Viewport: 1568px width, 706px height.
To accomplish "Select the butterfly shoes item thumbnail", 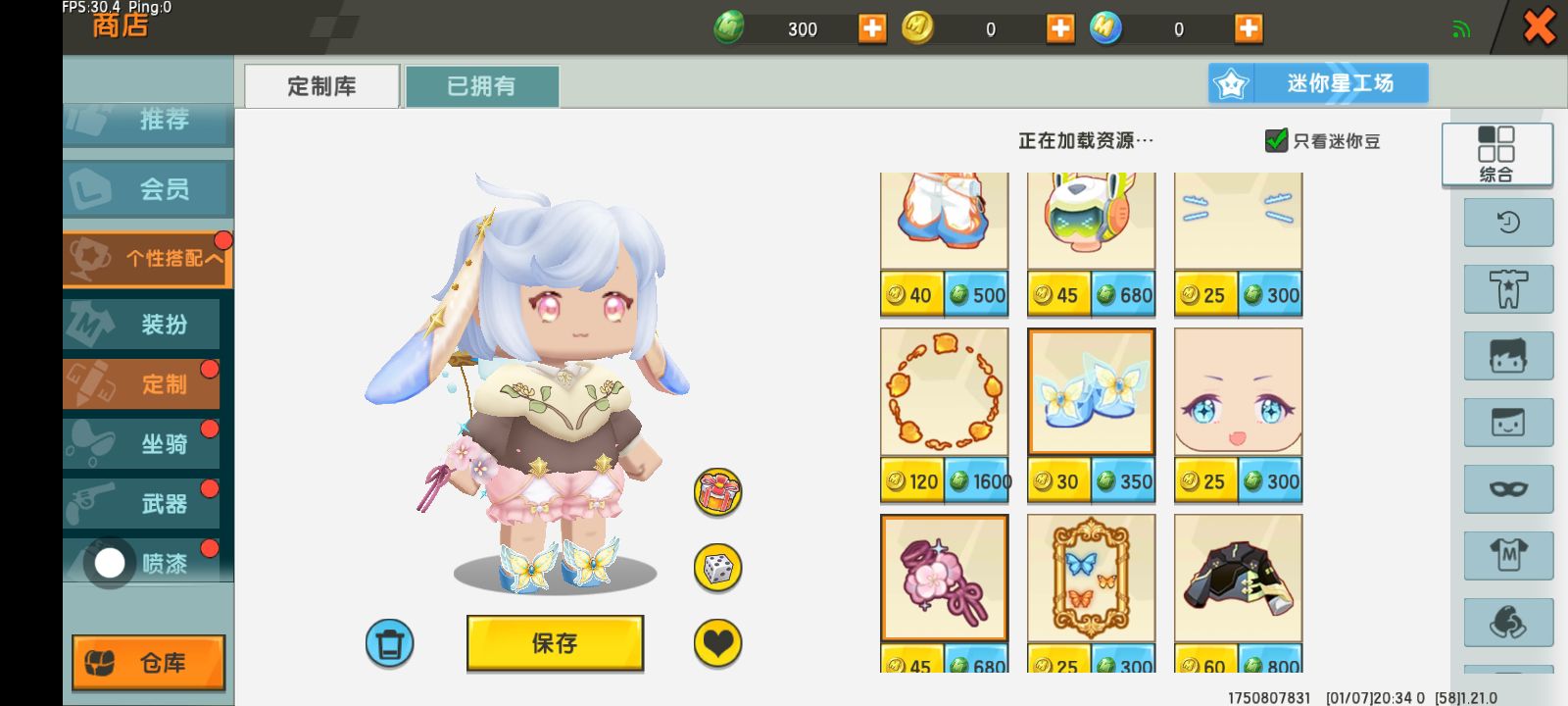I will pyautogui.click(x=1092, y=392).
